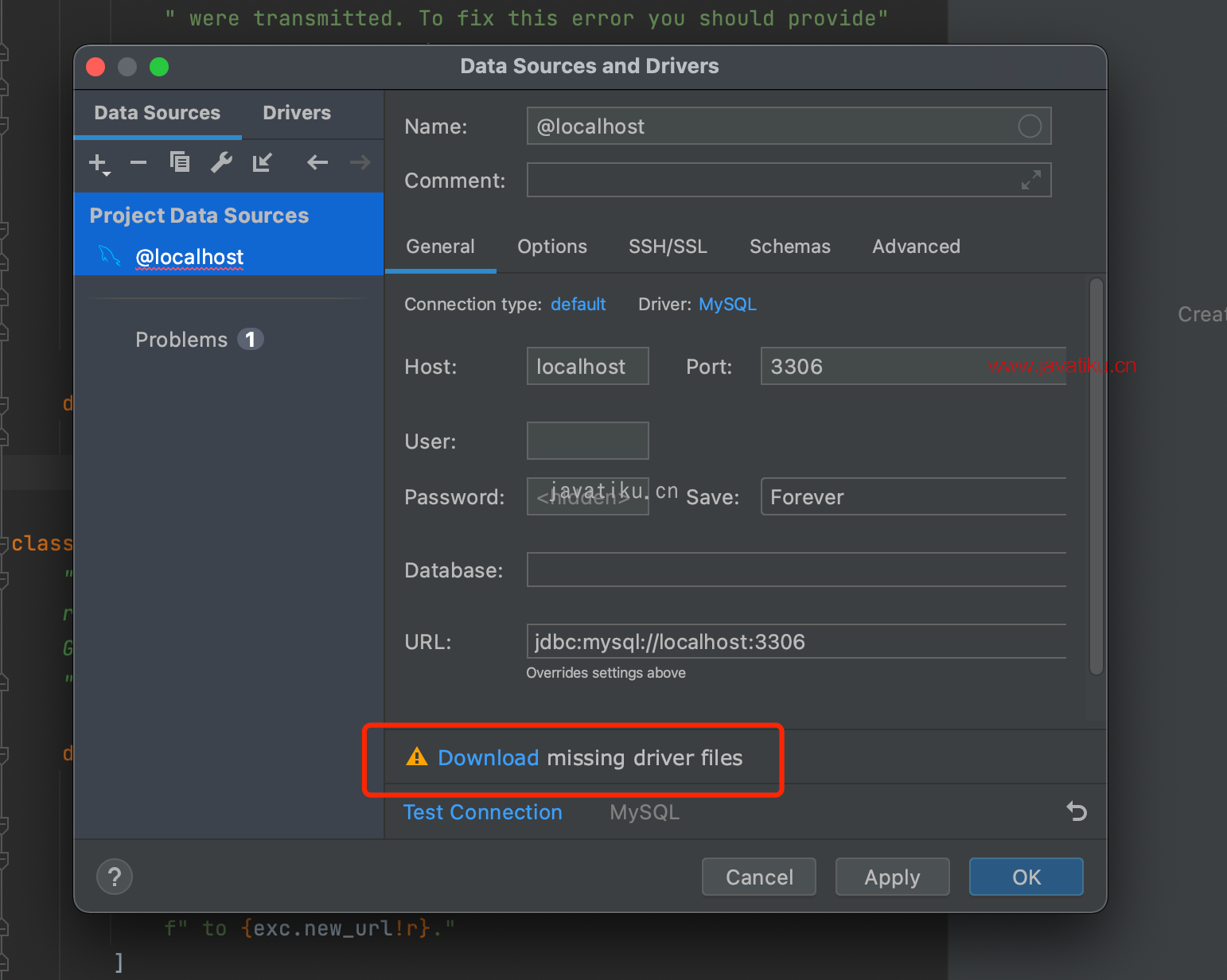This screenshot has height=980, width=1227.
Task: Click the grey MySQL label near Test Connection
Action: (x=645, y=812)
